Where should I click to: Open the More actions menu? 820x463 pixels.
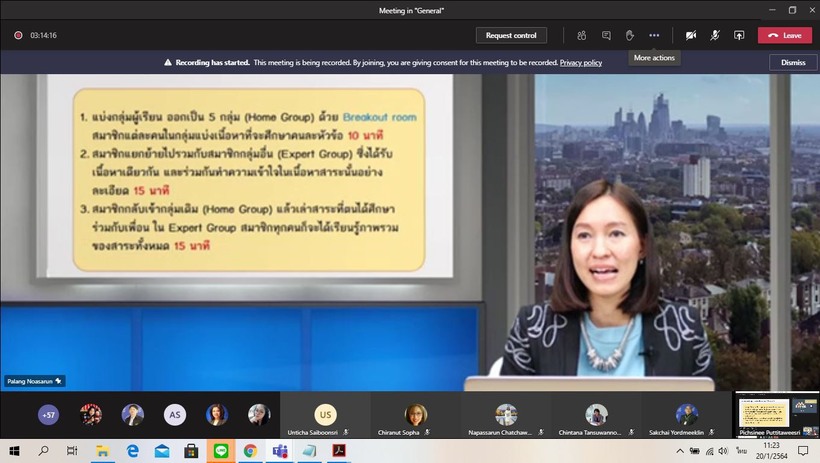coord(654,35)
